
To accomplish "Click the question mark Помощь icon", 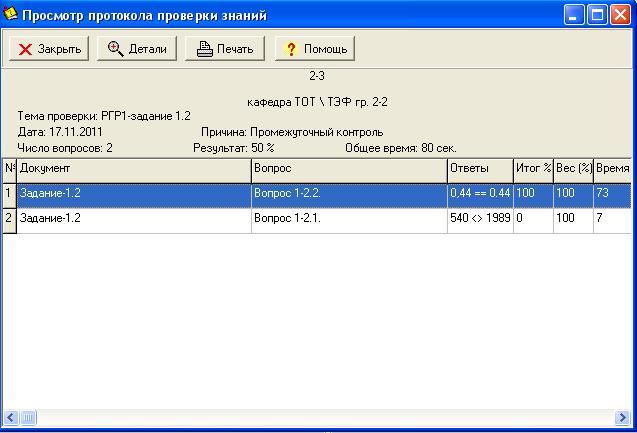I will point(291,49).
